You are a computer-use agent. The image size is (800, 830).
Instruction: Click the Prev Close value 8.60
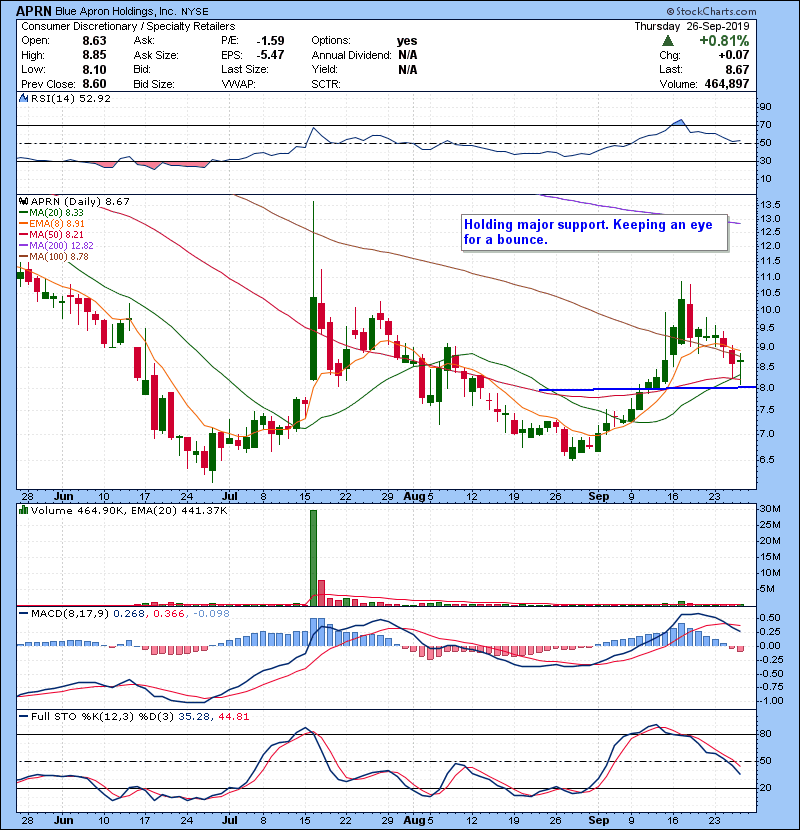coord(94,84)
